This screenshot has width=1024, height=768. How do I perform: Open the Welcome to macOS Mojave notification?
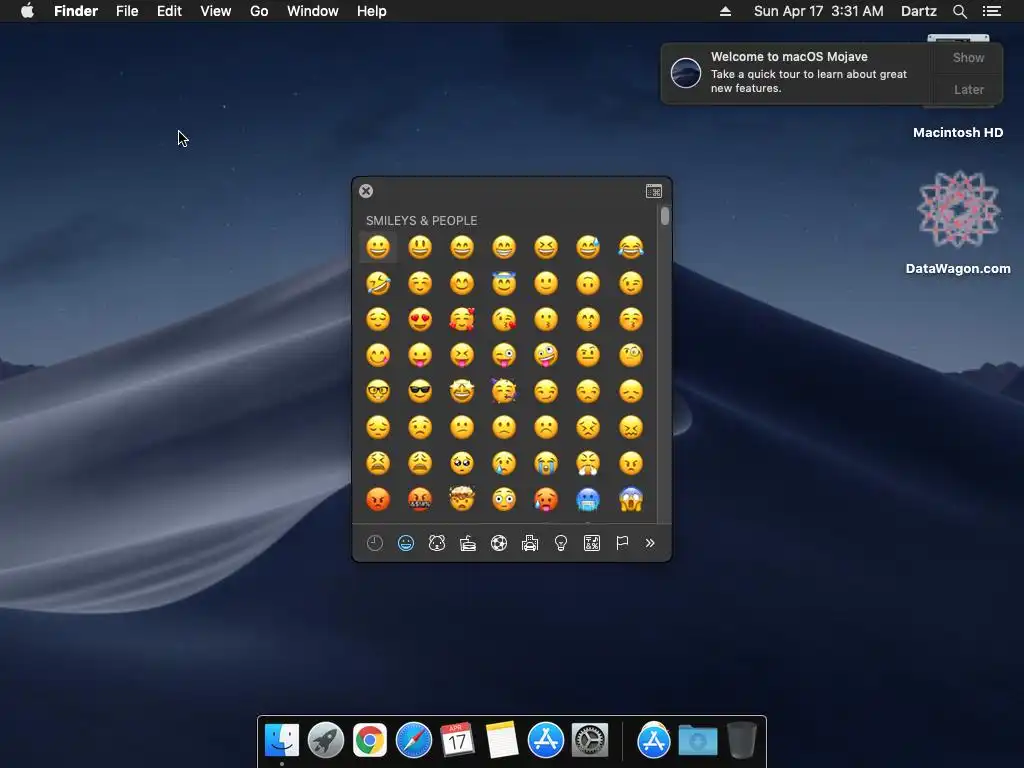pos(797,72)
